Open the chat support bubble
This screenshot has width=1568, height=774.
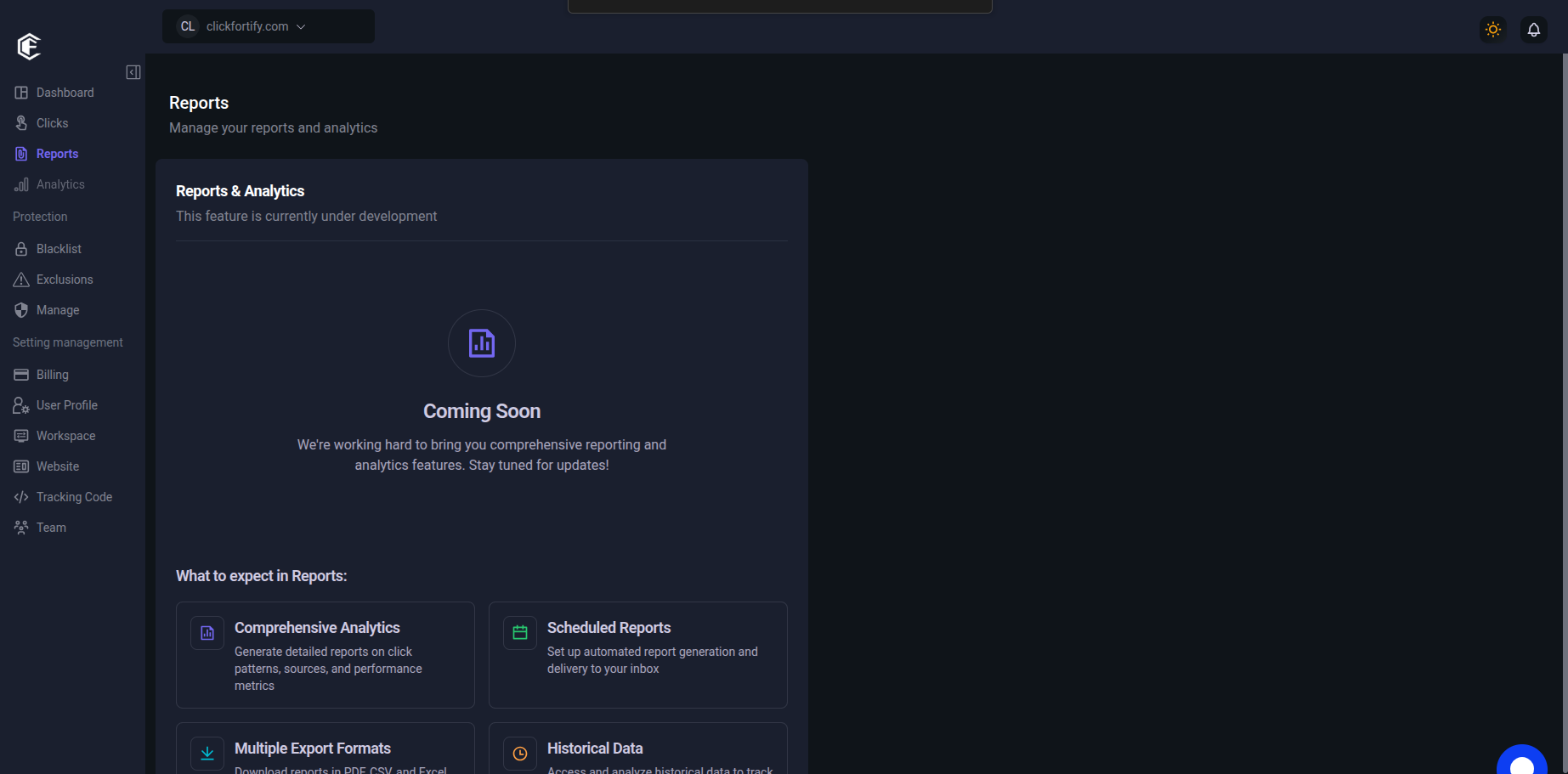(1521, 760)
